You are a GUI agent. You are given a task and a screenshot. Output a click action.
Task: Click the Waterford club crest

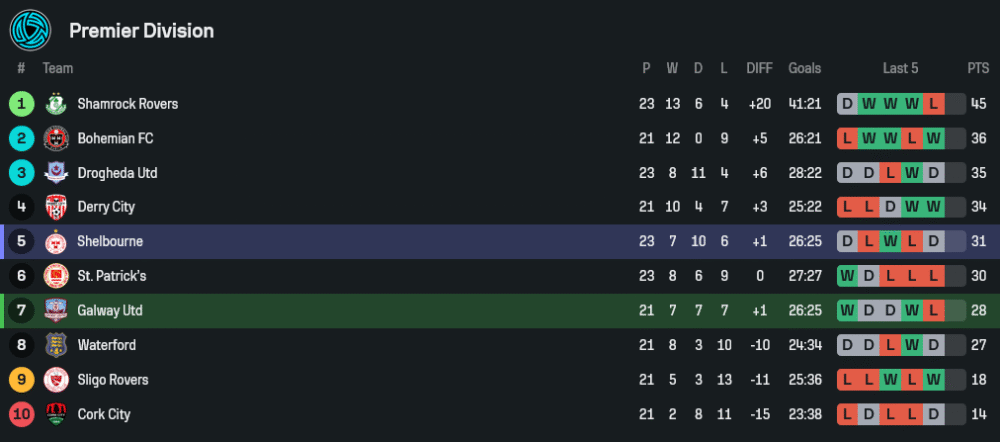coord(55,345)
